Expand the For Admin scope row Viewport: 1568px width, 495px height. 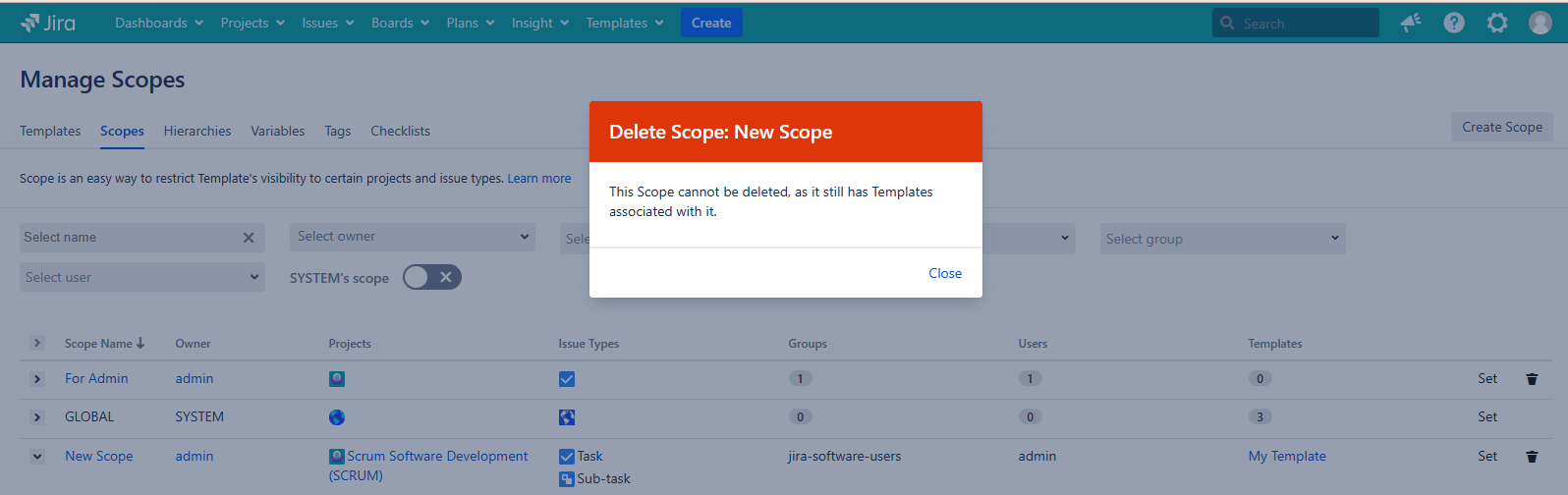(x=37, y=379)
